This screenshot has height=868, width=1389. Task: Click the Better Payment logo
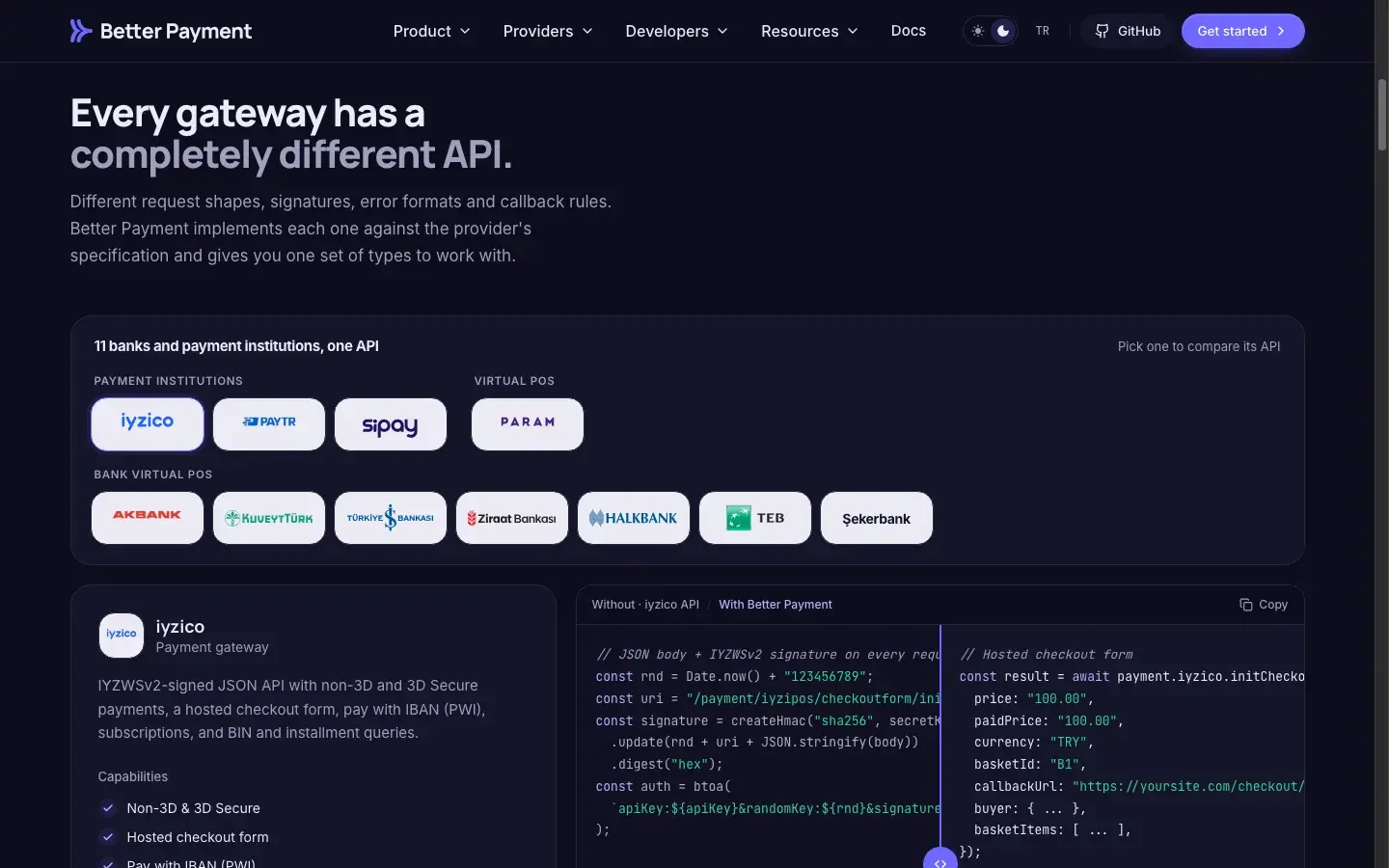click(160, 31)
